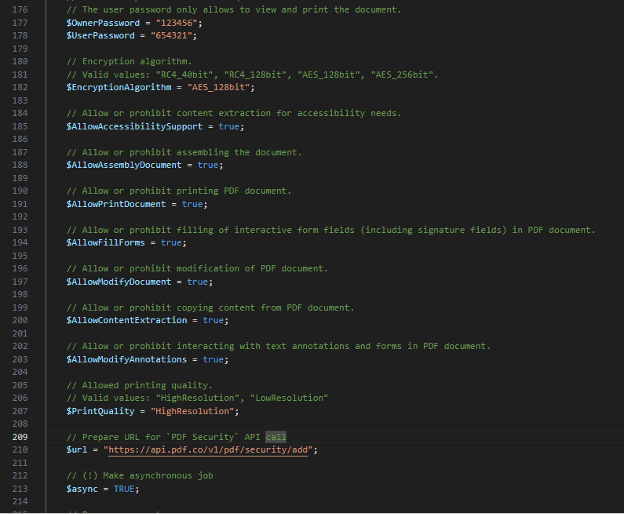Click comment about assembling the document
624x514 pixels.
tap(184, 152)
